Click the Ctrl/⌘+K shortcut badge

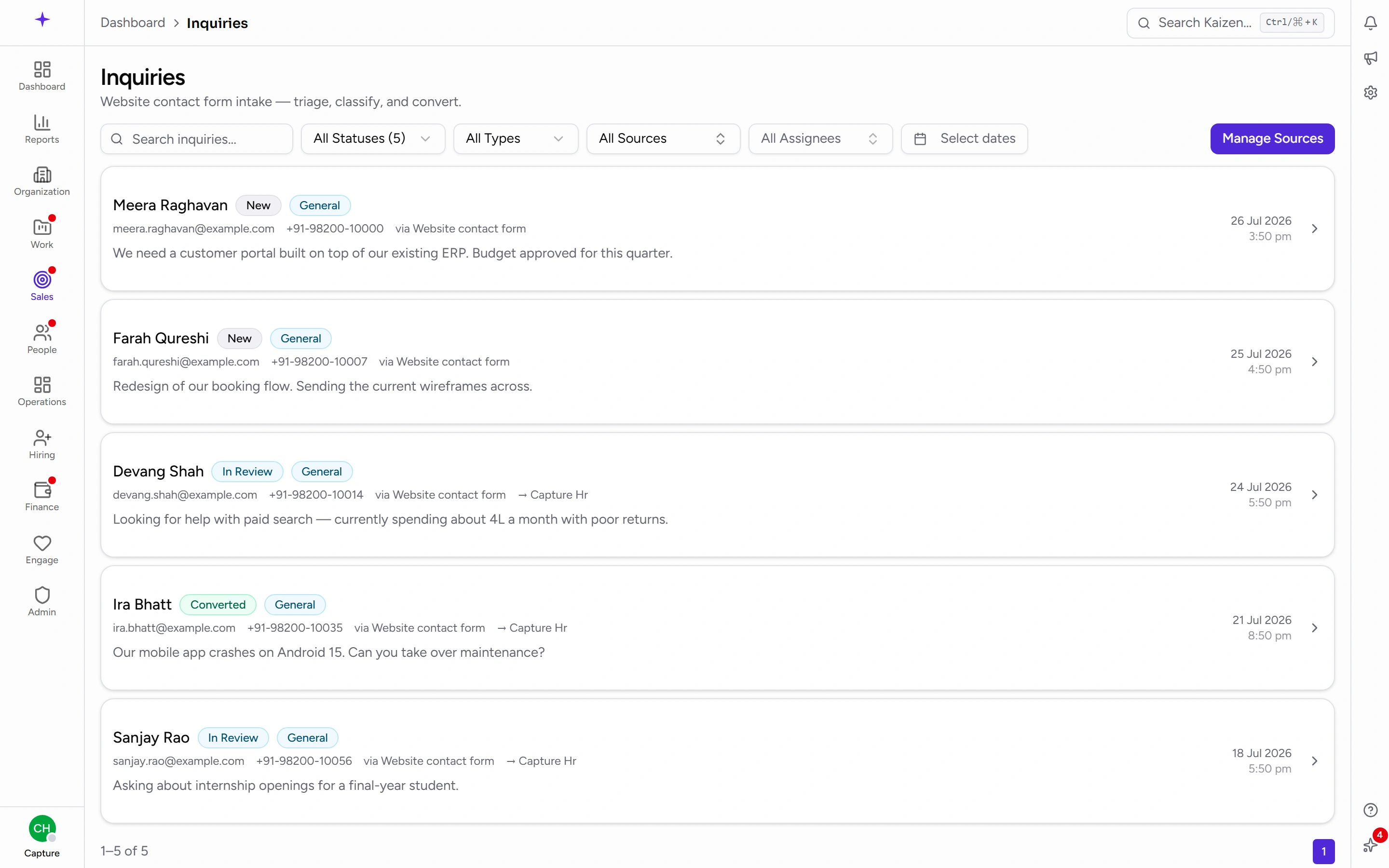(x=1292, y=22)
